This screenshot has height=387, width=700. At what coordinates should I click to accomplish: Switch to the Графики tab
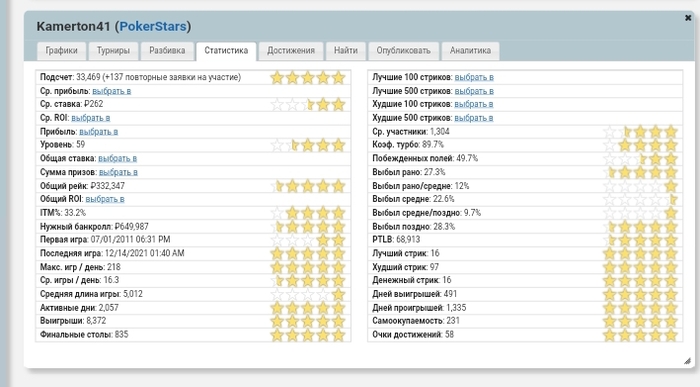coord(61,51)
